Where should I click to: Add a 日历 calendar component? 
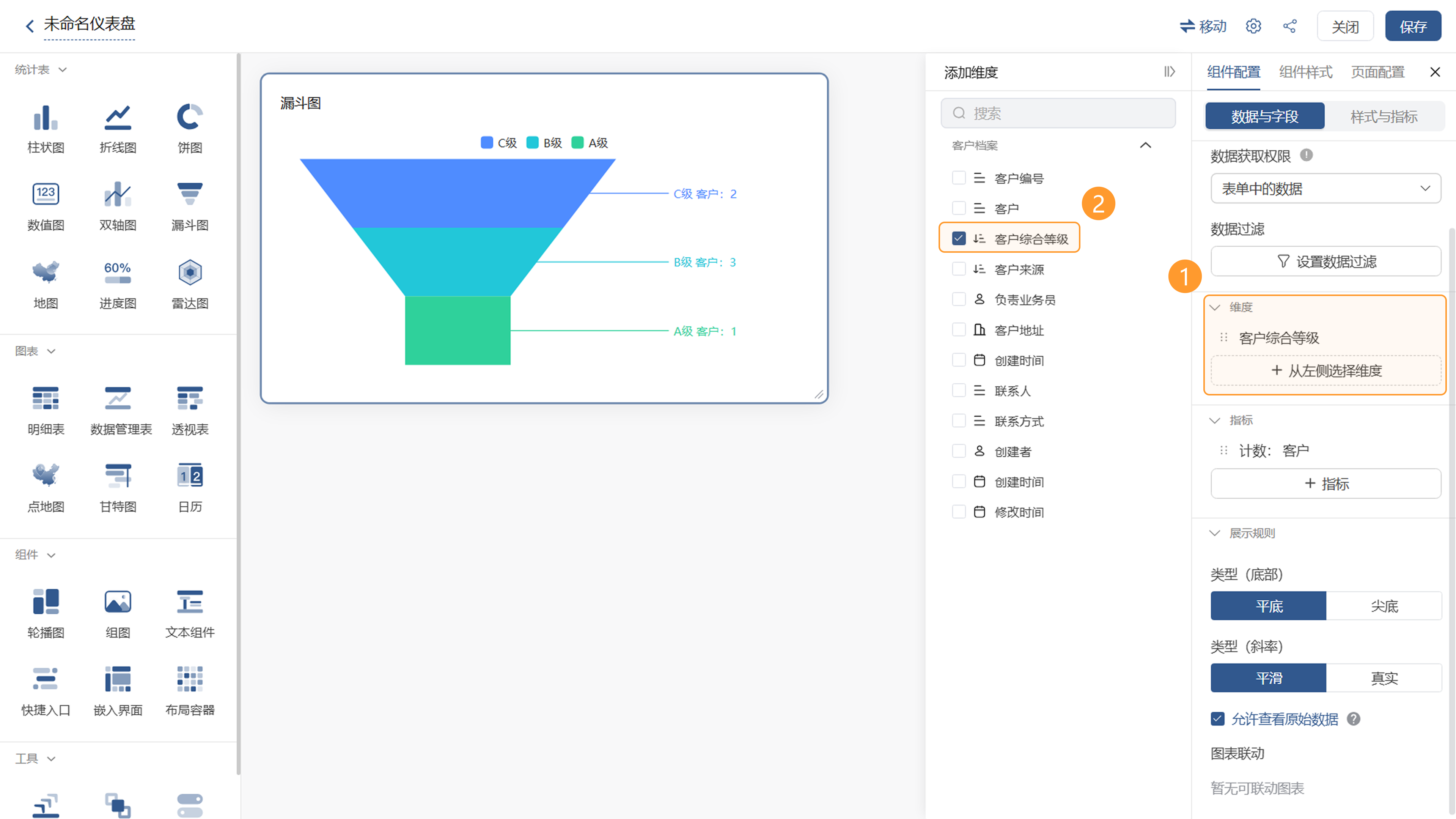(190, 488)
